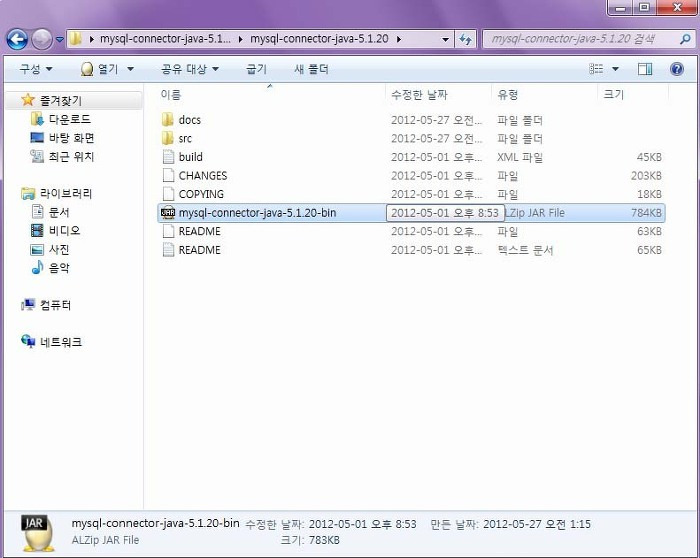Select 네트워크 in navigation pane
Viewport: 700px width, 558px height.
pos(61,342)
